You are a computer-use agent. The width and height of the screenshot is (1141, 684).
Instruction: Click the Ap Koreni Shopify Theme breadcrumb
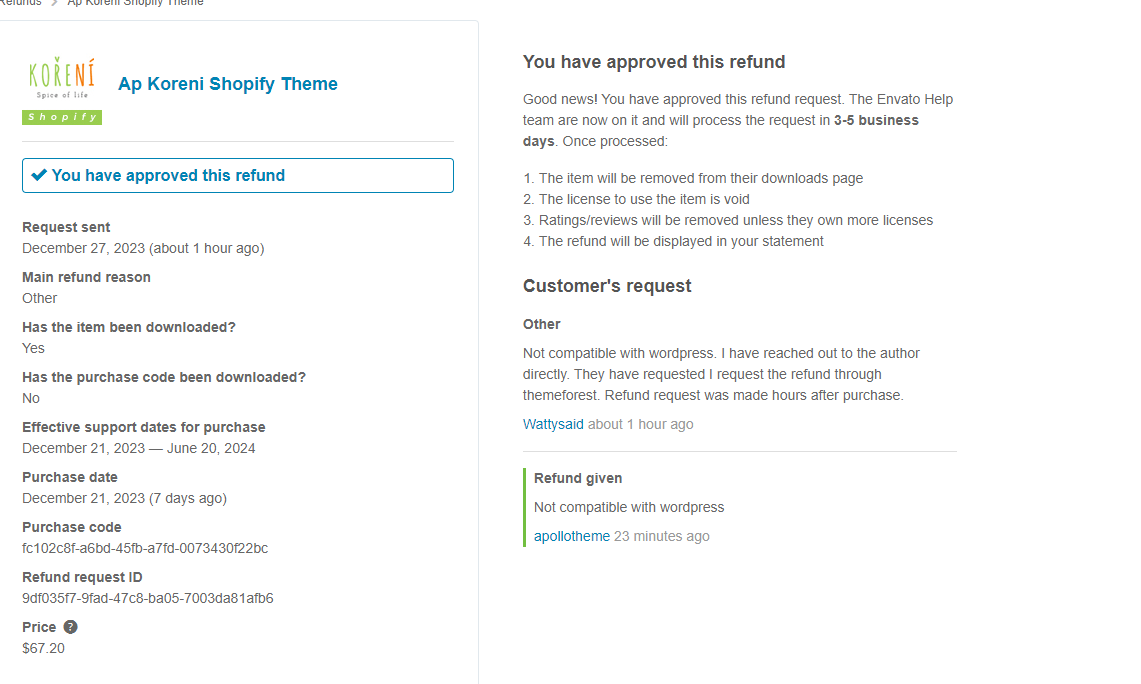[x=135, y=3]
